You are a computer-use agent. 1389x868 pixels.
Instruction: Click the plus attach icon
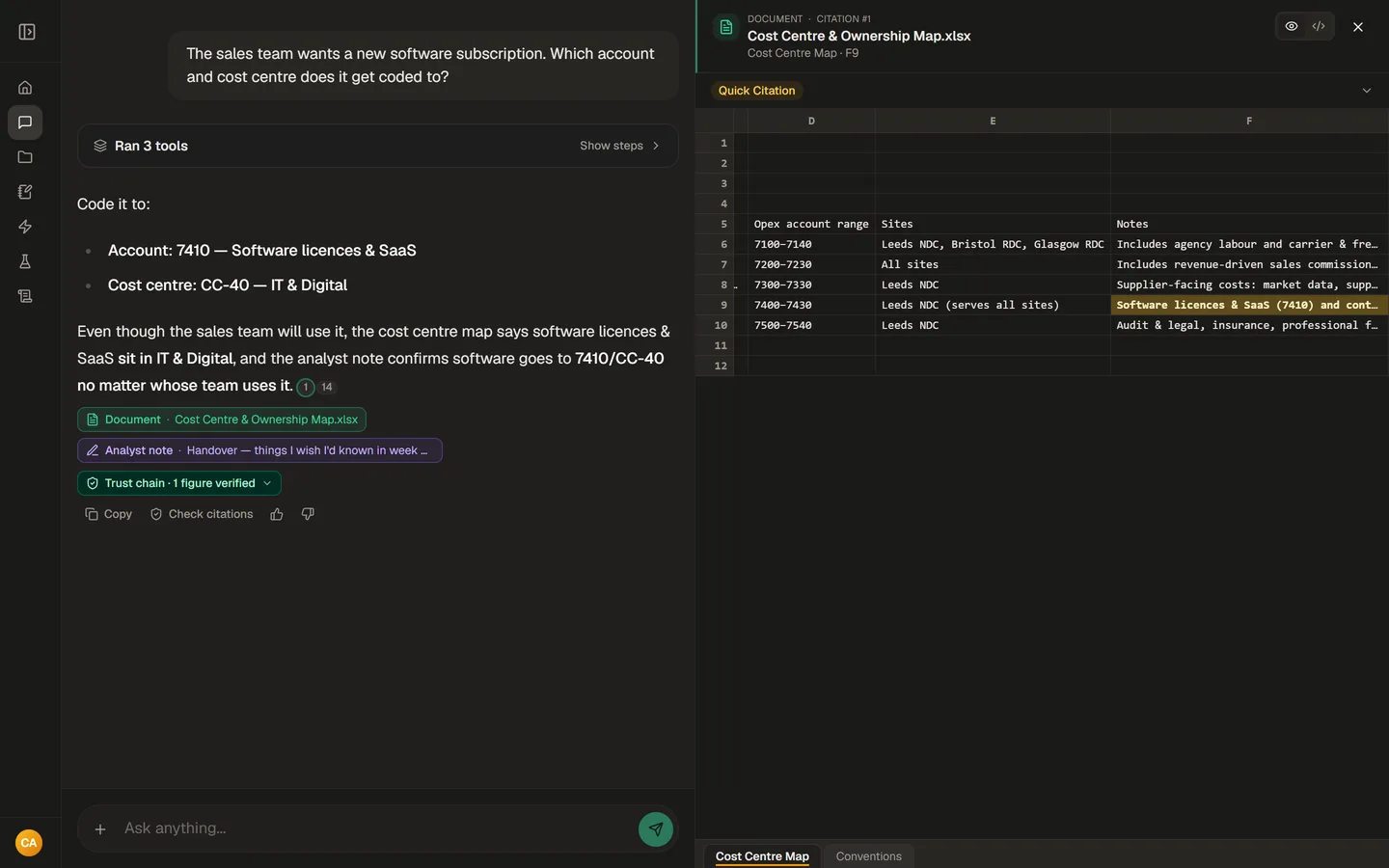click(x=99, y=828)
